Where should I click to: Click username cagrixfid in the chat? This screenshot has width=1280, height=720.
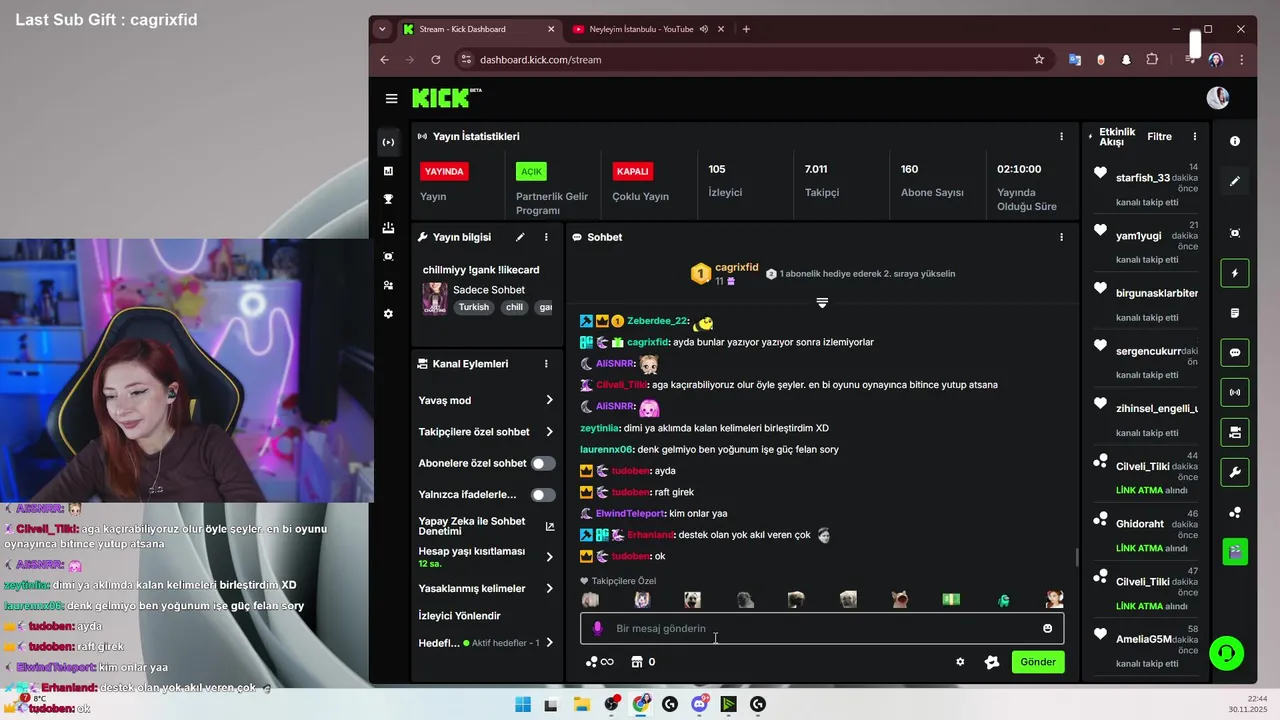point(648,342)
